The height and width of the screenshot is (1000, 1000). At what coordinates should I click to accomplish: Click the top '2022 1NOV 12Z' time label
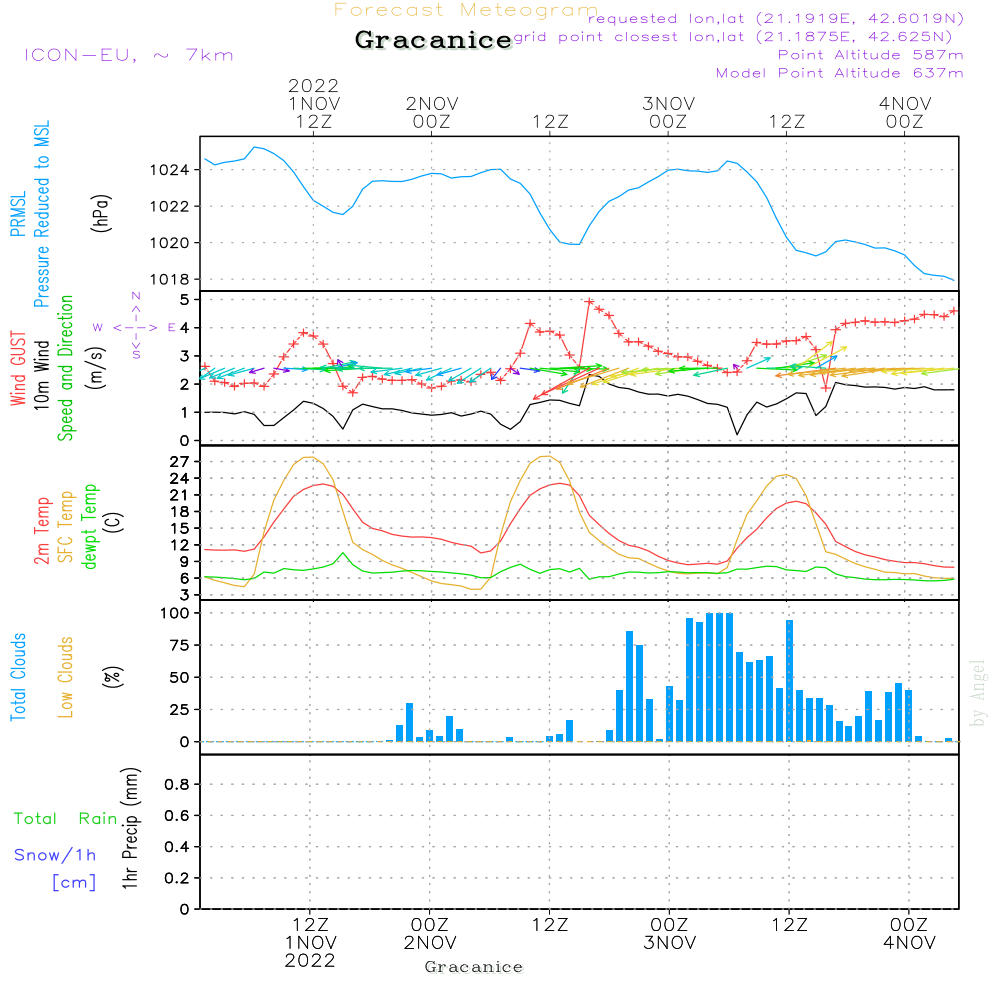[x=314, y=103]
